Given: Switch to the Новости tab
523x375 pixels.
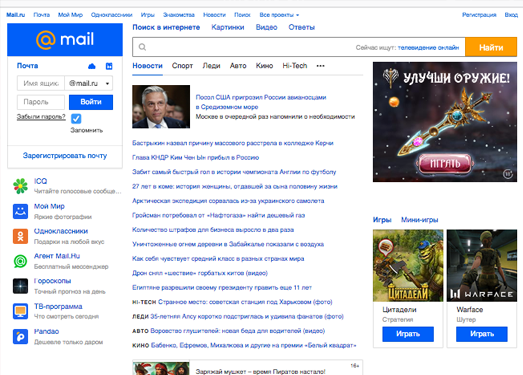Looking at the screenshot, I should pyautogui.click(x=147, y=66).
